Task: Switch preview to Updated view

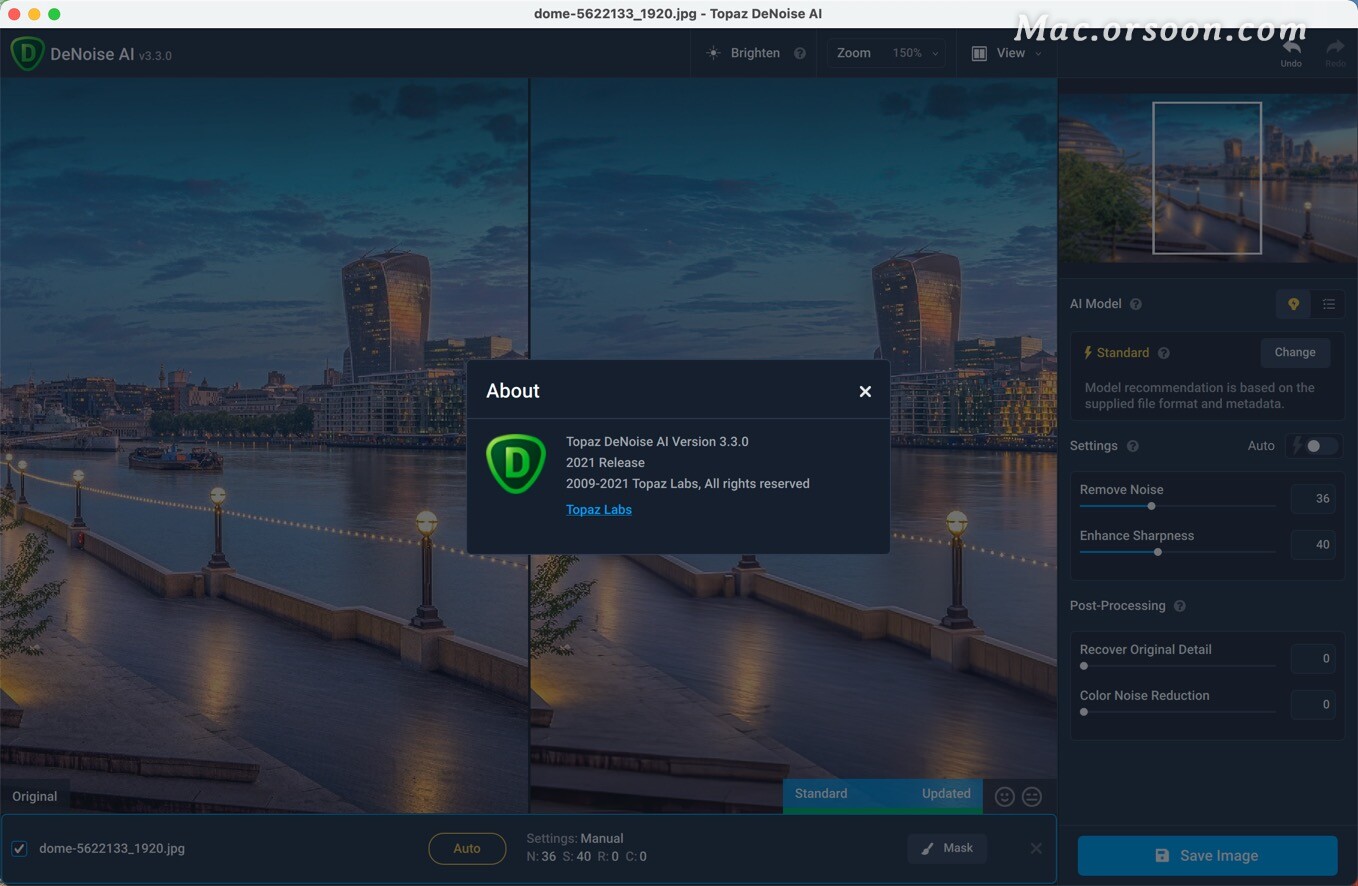Action: click(x=945, y=793)
